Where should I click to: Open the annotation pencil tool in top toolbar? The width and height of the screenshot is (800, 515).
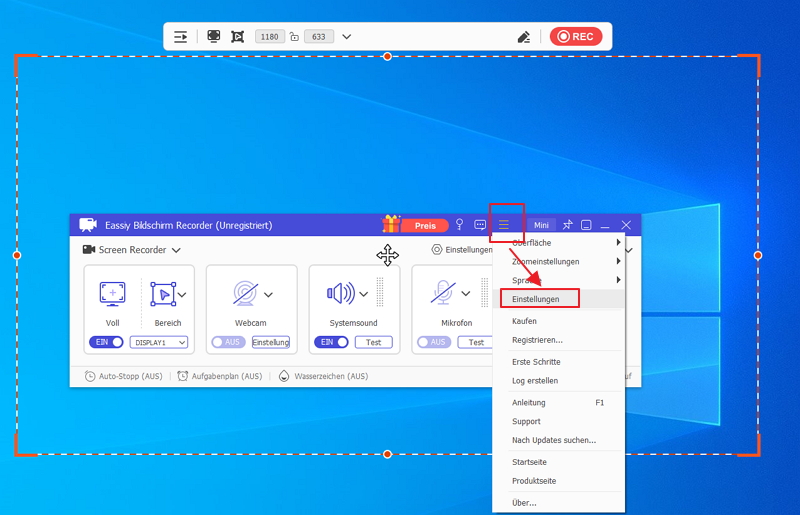coord(523,36)
